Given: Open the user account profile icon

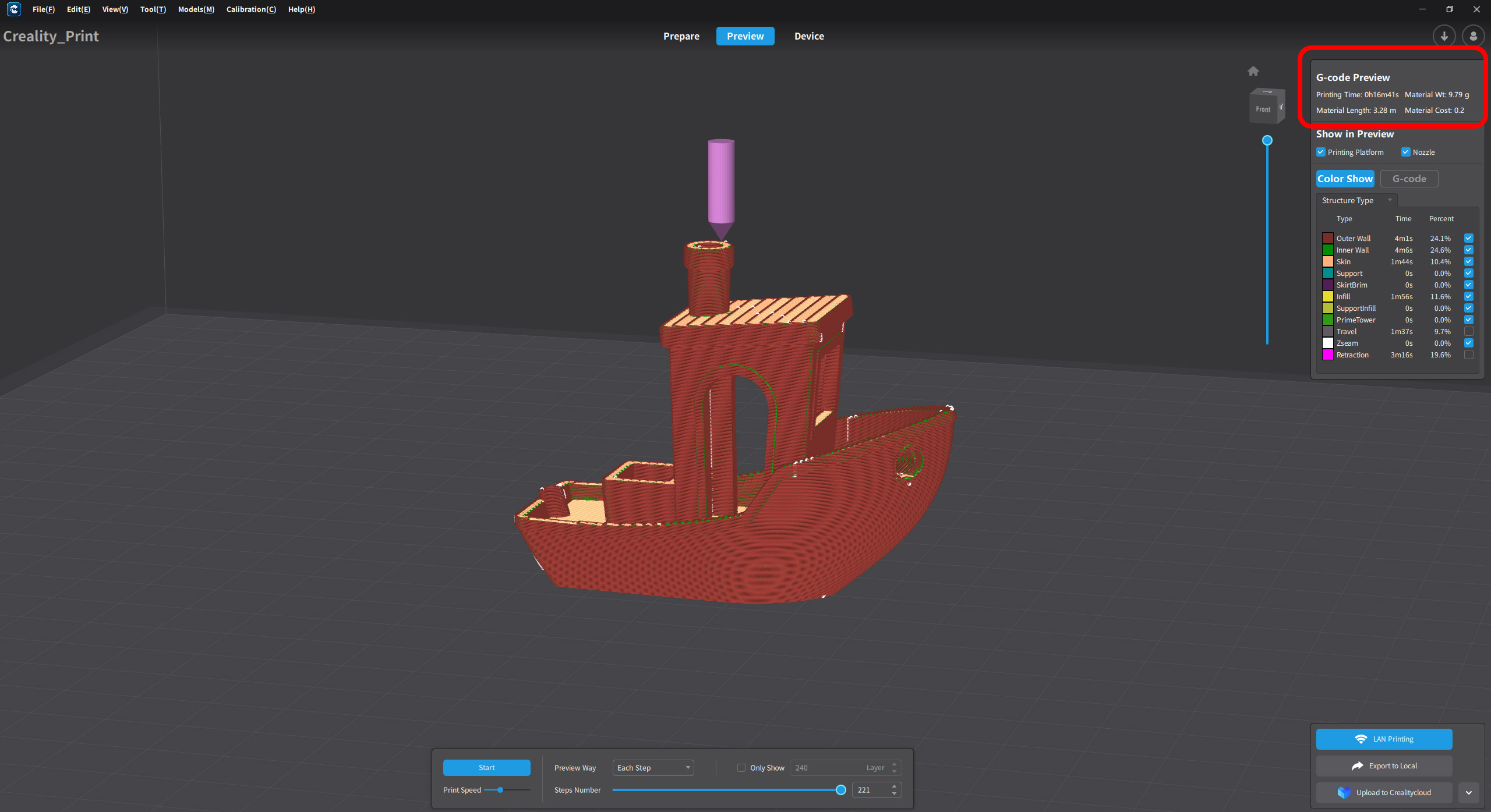Looking at the screenshot, I should (1473, 36).
